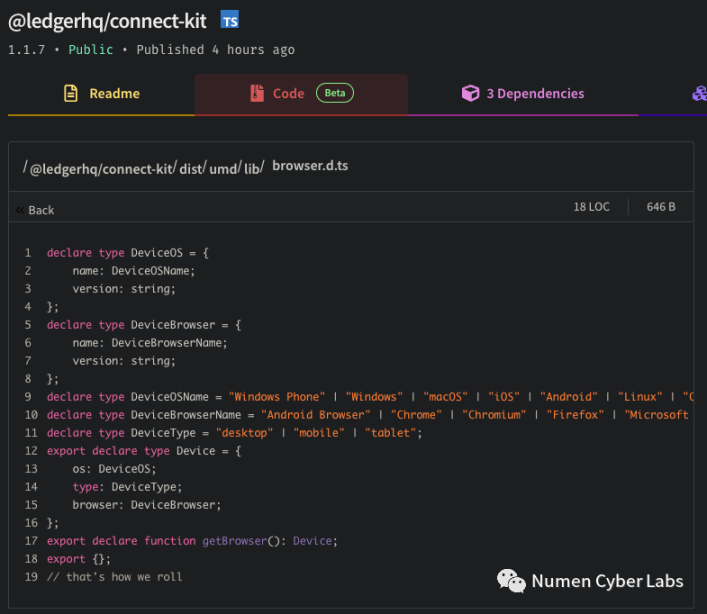707x614 pixels.
Task: Click line 18 export {} statement
Action: (78, 559)
